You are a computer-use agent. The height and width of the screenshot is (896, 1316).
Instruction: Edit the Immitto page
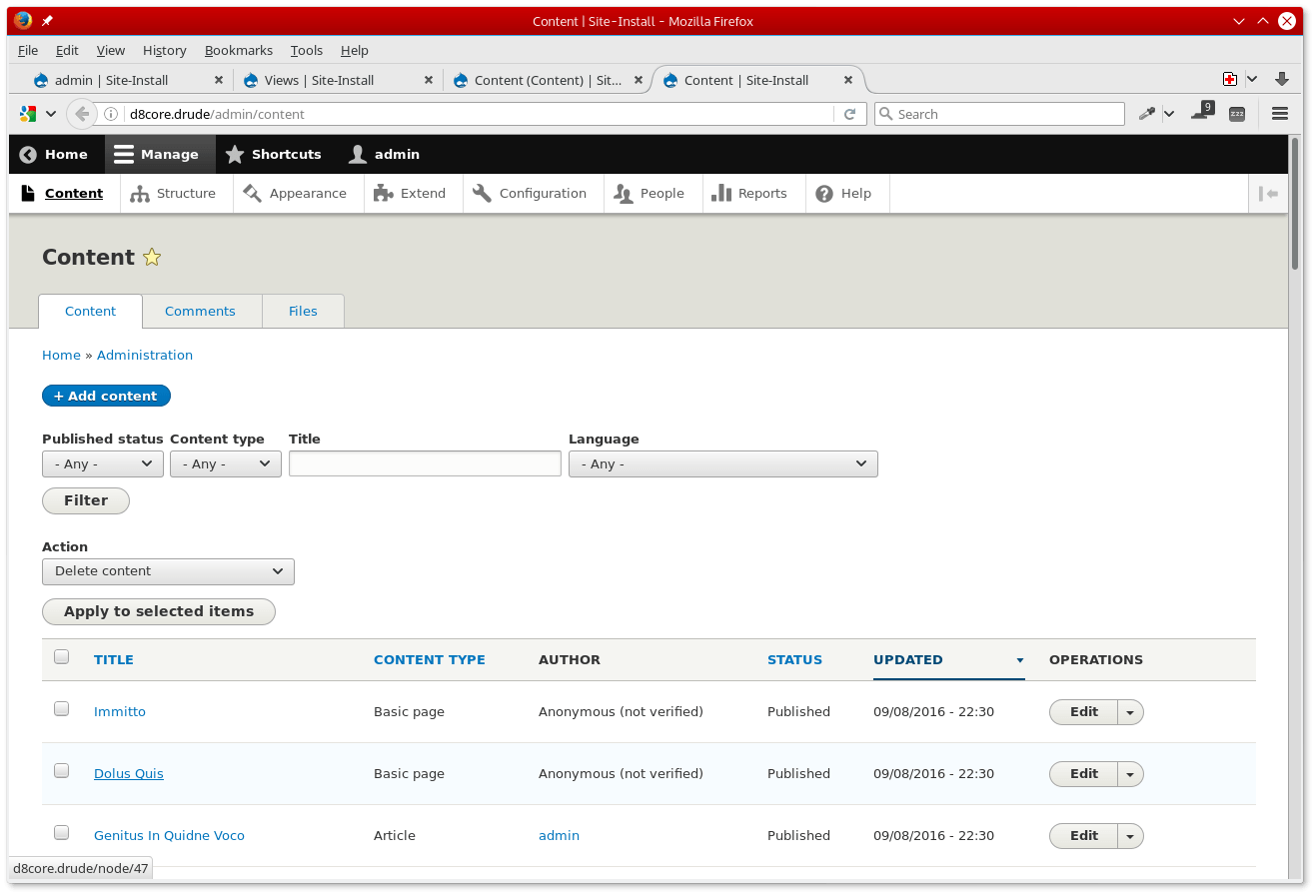(x=1083, y=712)
